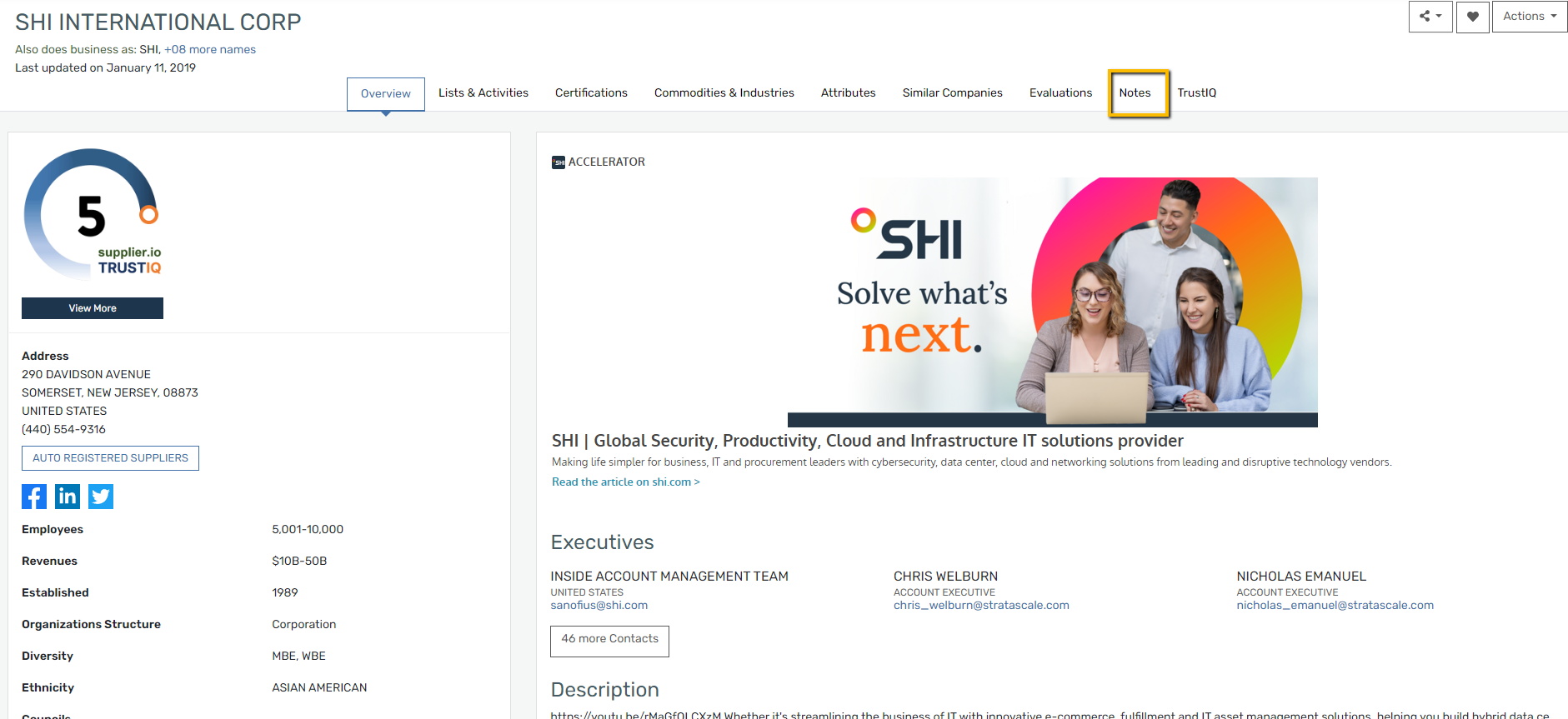The image size is (1568, 719).
Task: Click the Employees value 5,001-10,000
Action: point(308,530)
